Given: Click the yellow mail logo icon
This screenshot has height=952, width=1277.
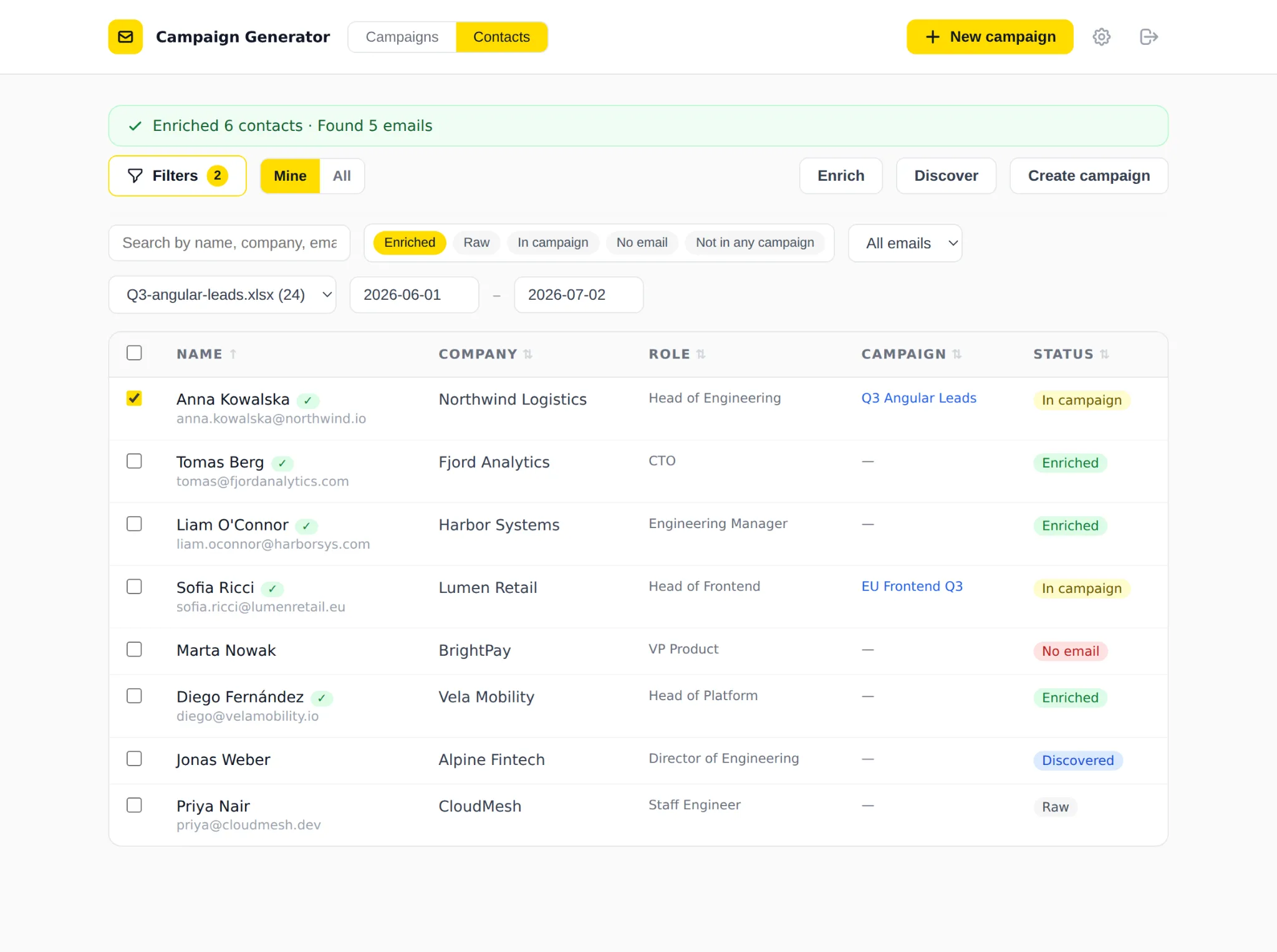Looking at the screenshot, I should 125,37.
